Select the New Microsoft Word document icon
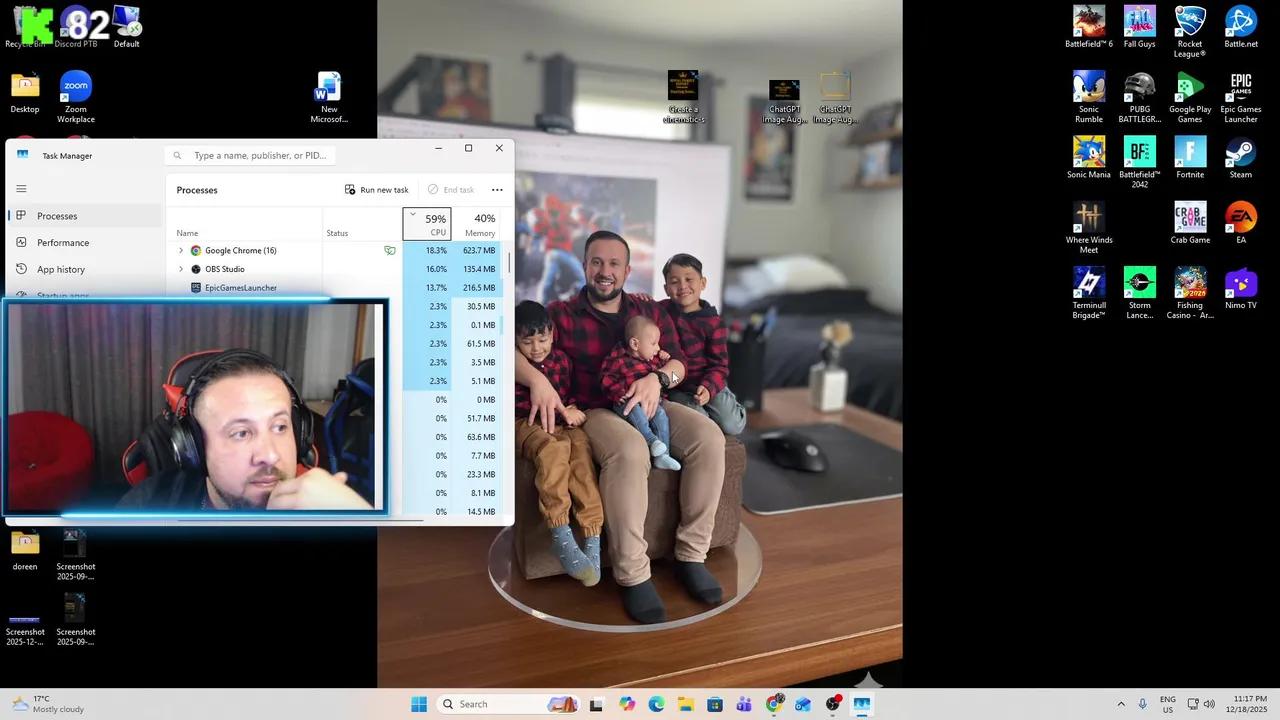 pos(329,97)
